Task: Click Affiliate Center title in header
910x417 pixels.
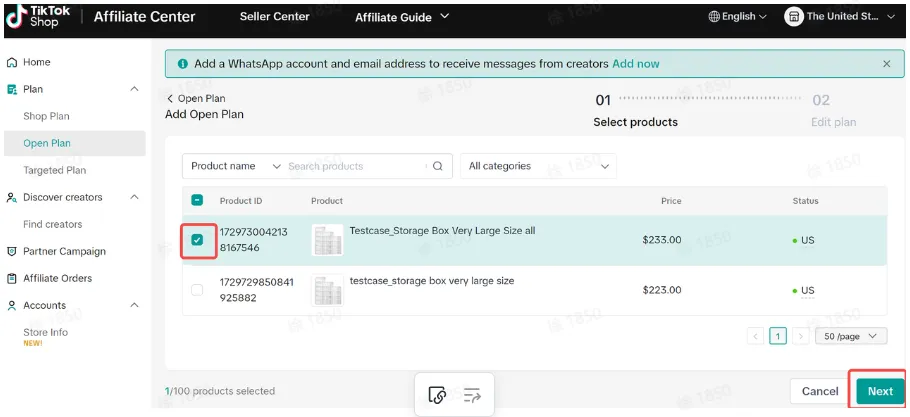Action: [x=145, y=17]
